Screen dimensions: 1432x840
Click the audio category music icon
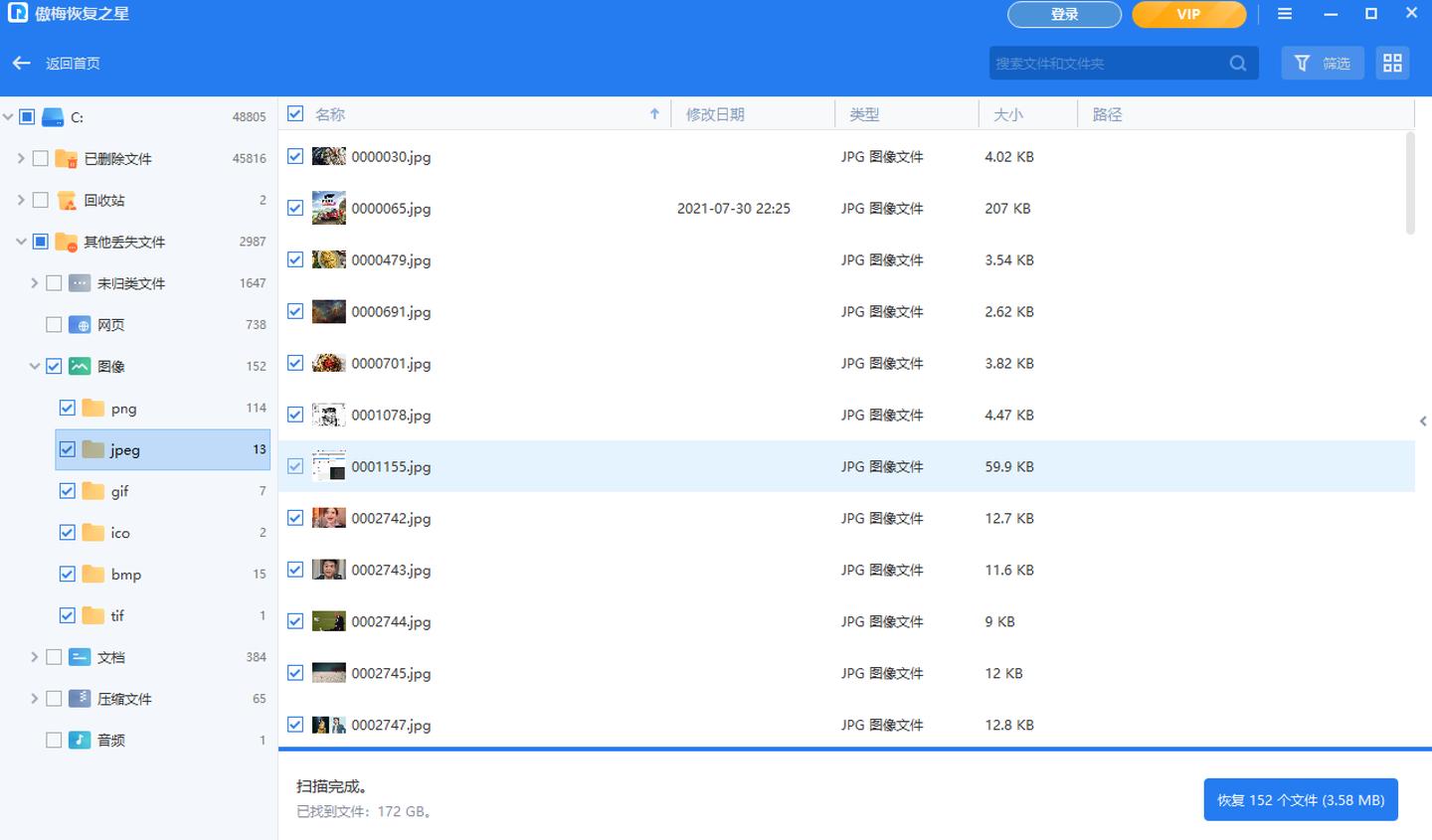point(80,741)
